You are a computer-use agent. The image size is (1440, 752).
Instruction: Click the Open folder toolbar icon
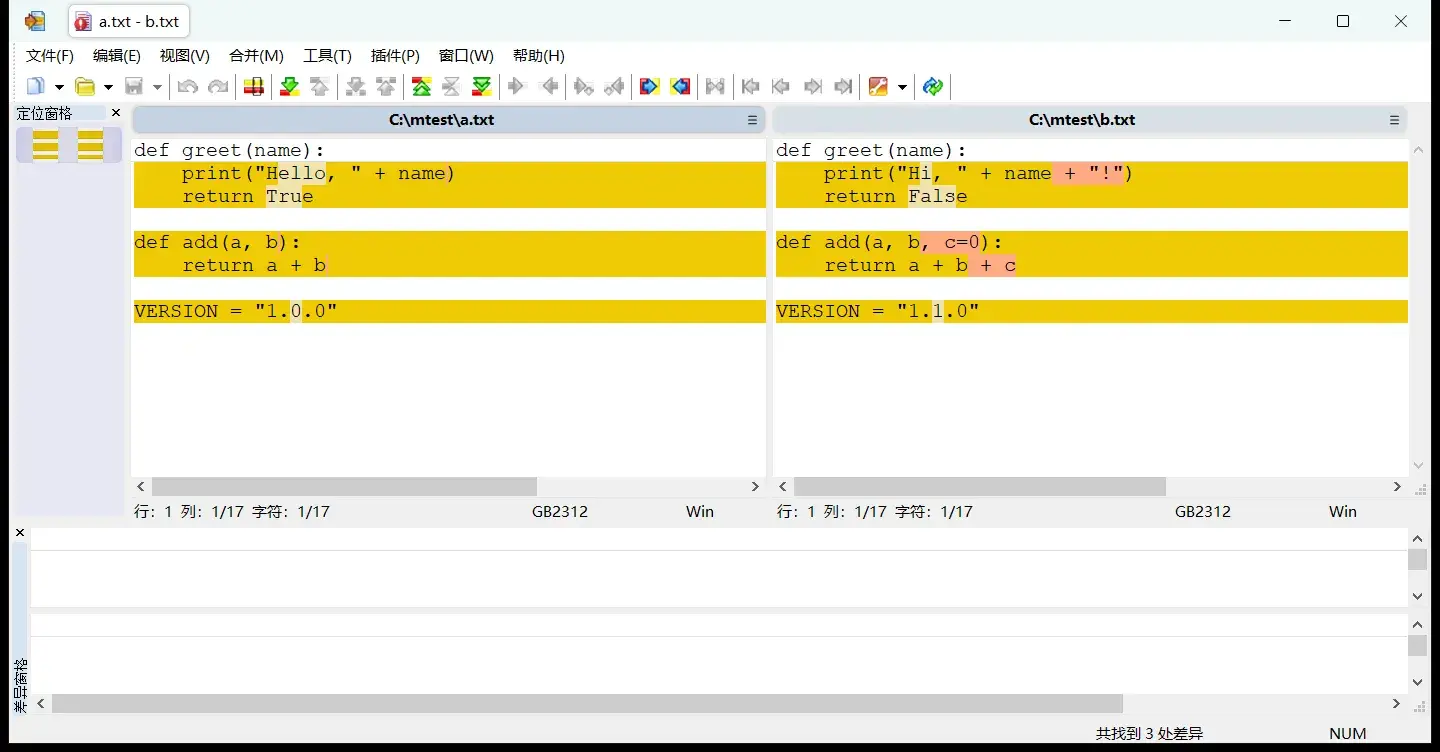85,87
